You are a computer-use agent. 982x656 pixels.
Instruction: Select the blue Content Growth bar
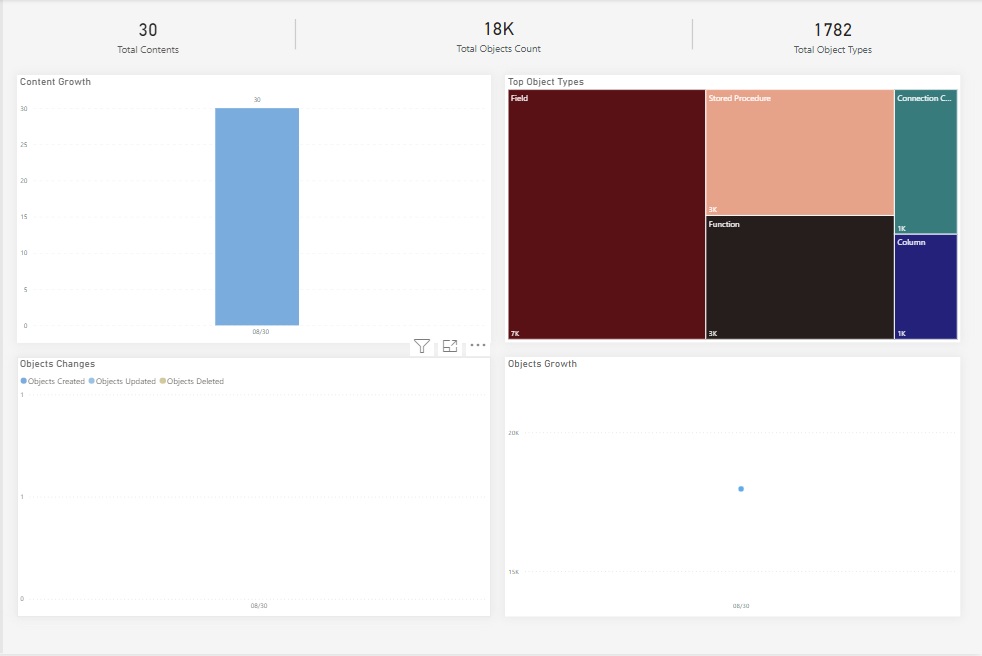click(257, 216)
